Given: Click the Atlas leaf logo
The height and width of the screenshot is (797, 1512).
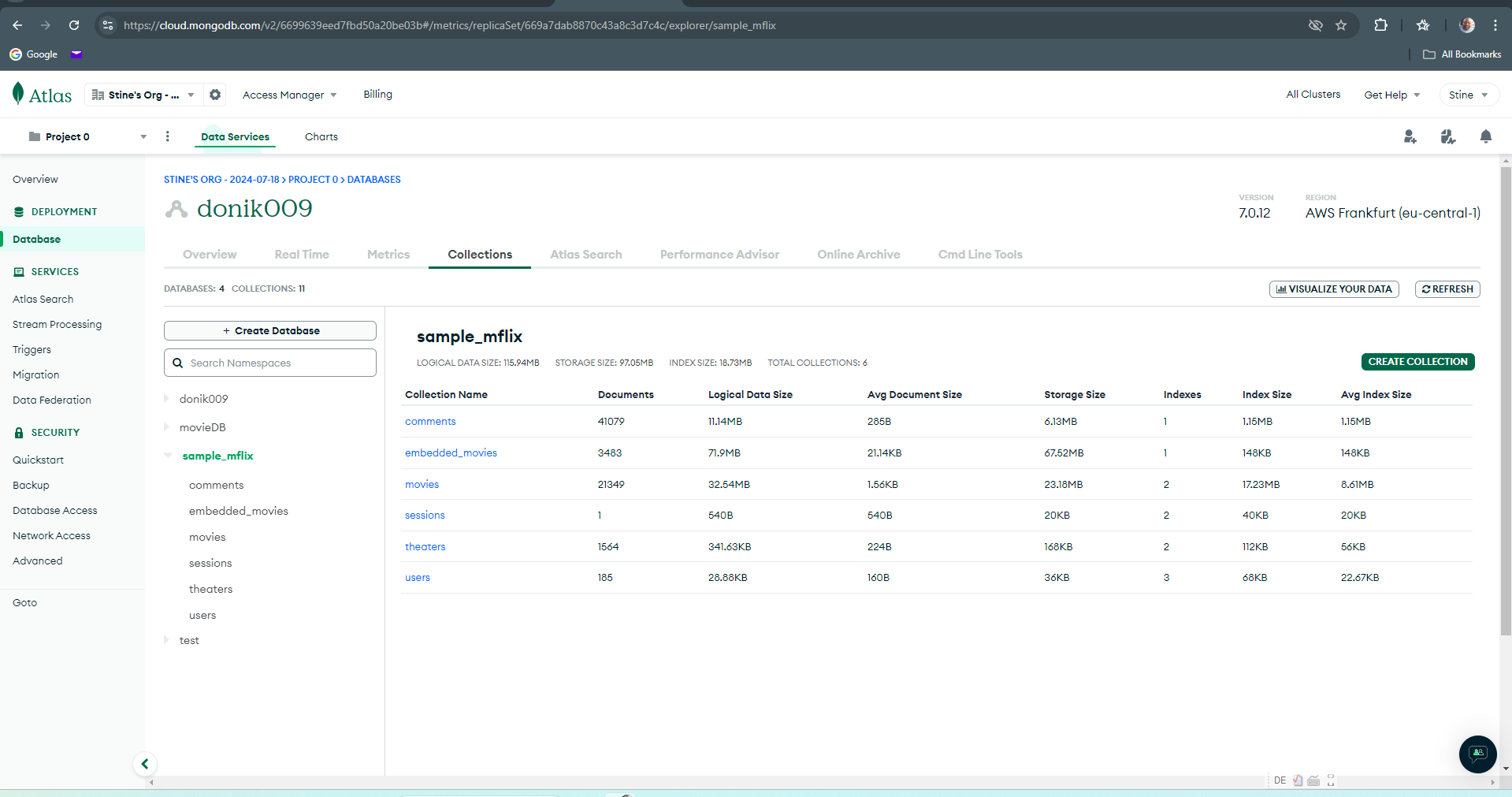Looking at the screenshot, I should [18, 94].
